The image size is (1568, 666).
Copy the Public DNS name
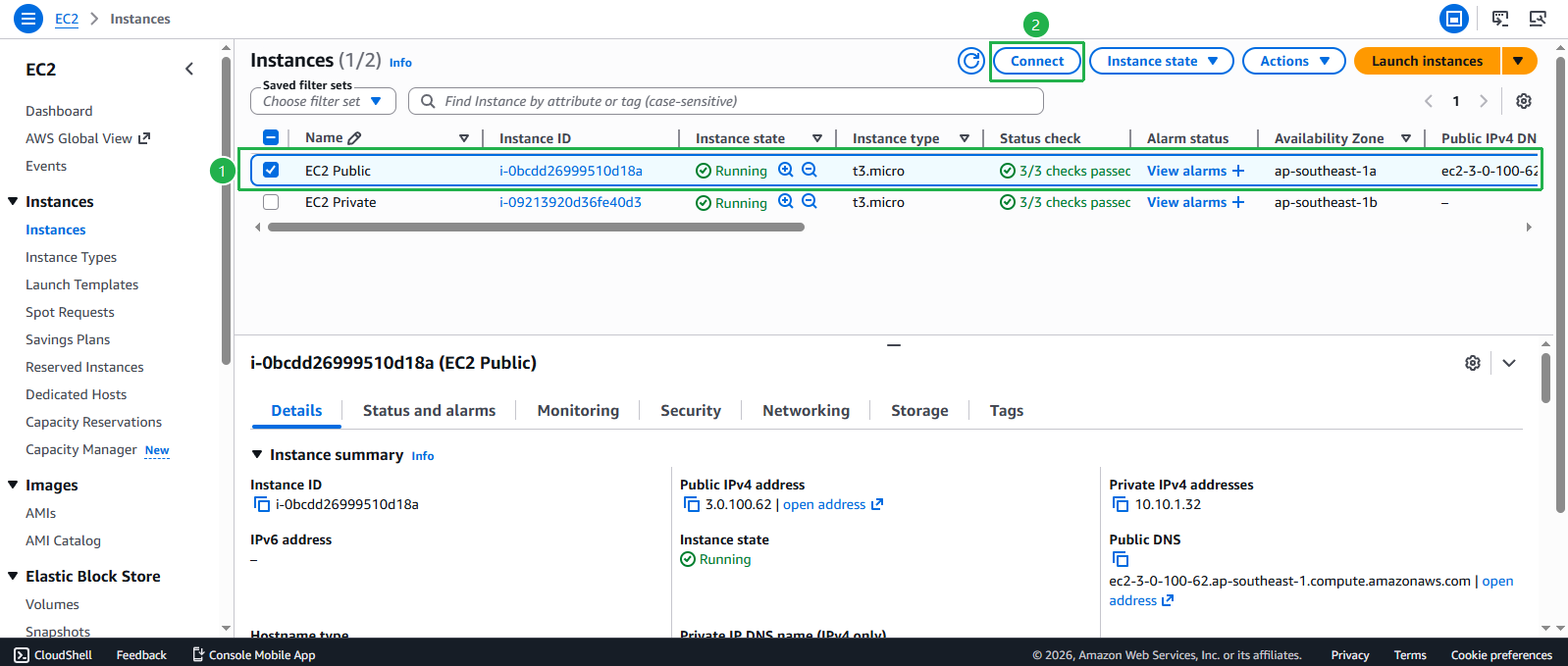1121,559
